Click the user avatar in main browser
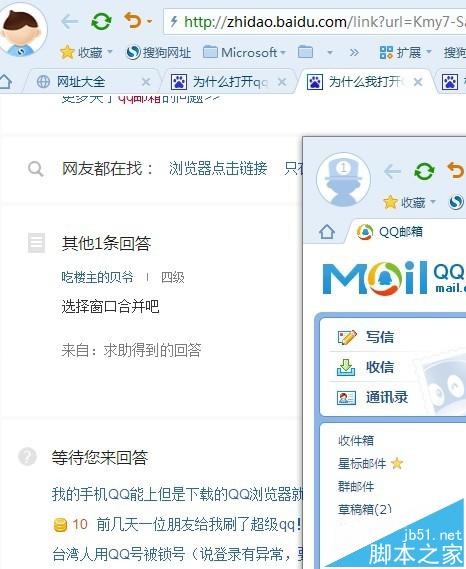466x569 pixels. click(21, 30)
